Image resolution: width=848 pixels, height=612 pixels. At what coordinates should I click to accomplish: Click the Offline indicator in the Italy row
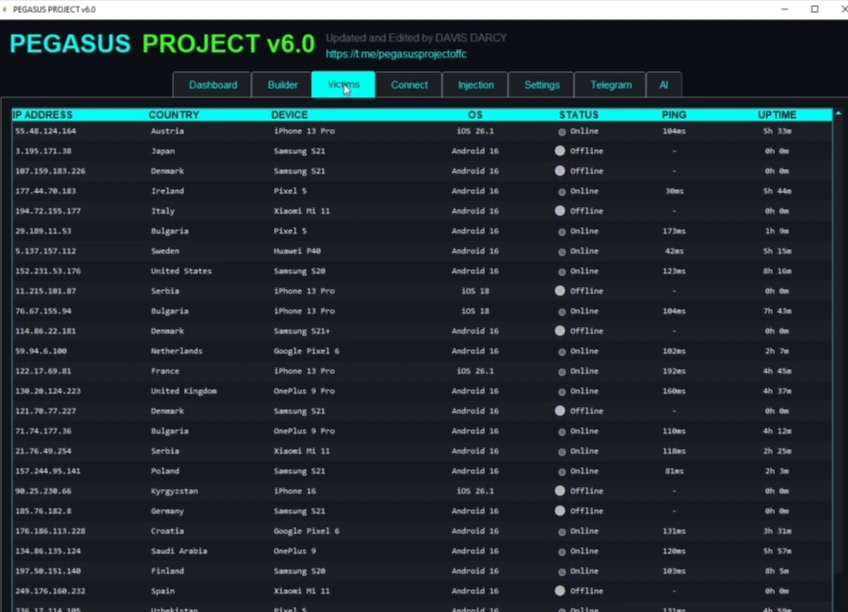pos(560,211)
